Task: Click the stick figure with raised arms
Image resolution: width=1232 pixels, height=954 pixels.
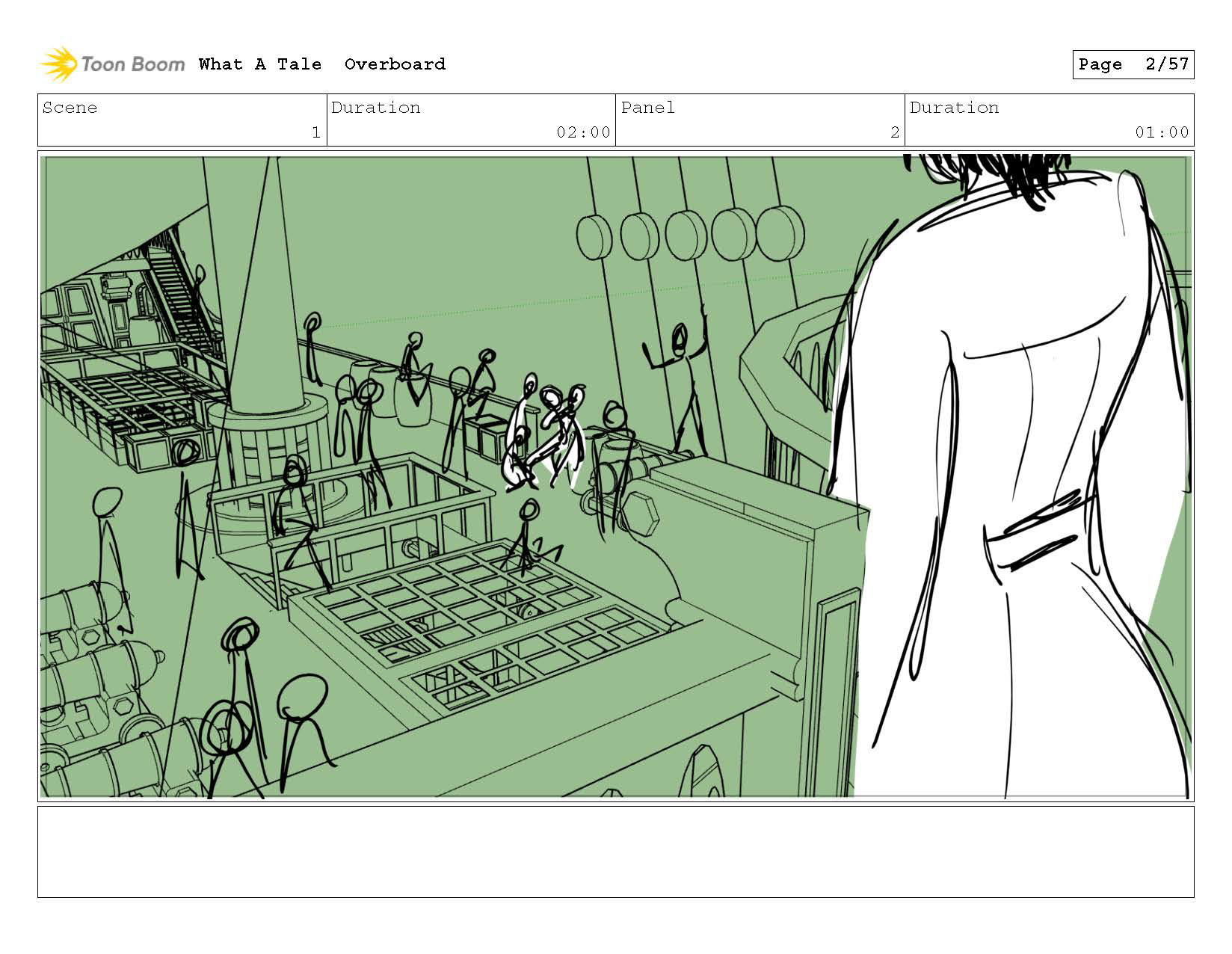Action: click(x=679, y=381)
